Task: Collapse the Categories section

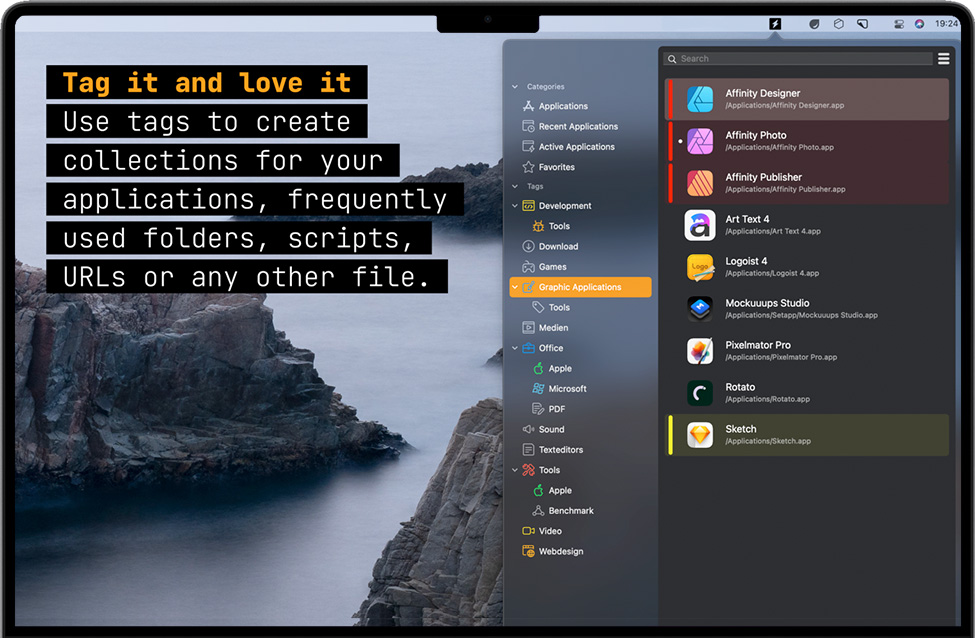Action: [516, 87]
